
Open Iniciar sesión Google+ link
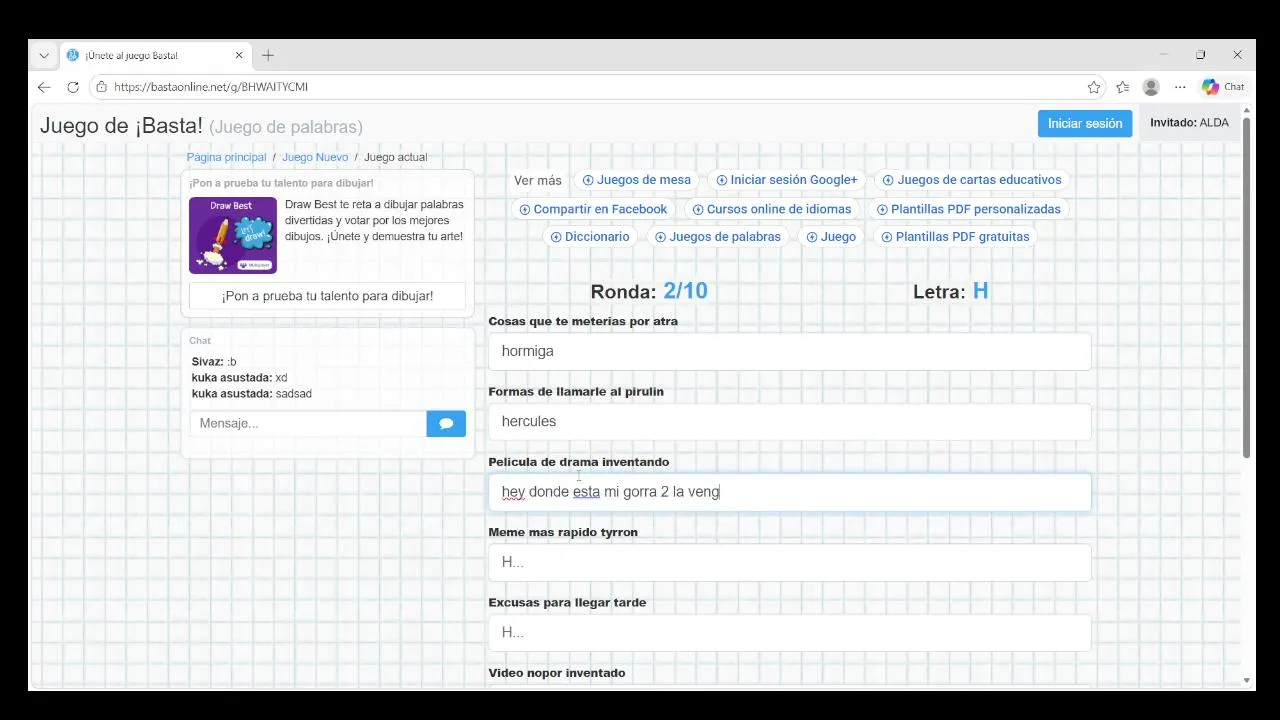(787, 180)
